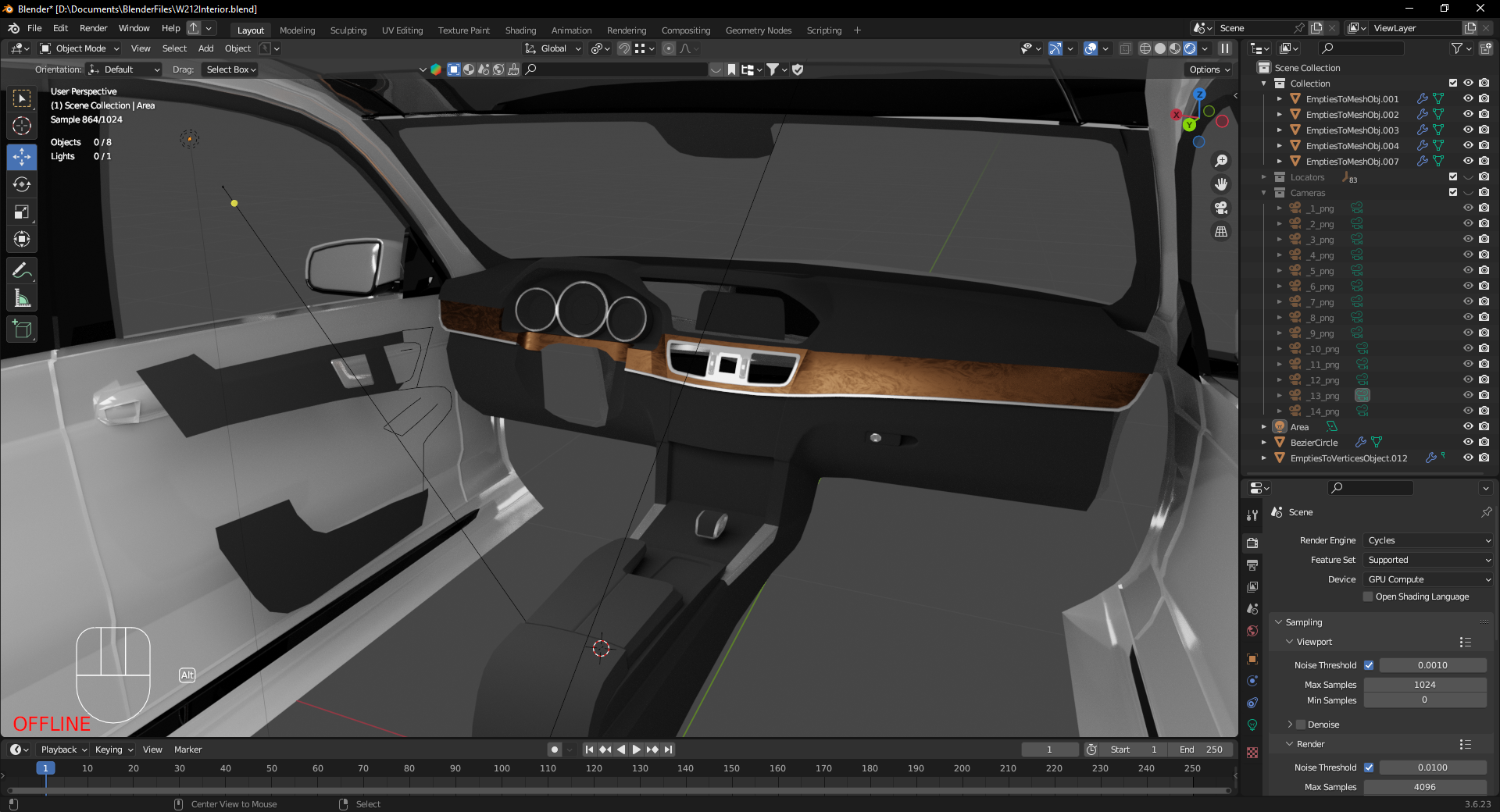The height and width of the screenshot is (812, 1500).
Task: Toggle viewport Noise Threshold checkbox
Action: (1369, 665)
